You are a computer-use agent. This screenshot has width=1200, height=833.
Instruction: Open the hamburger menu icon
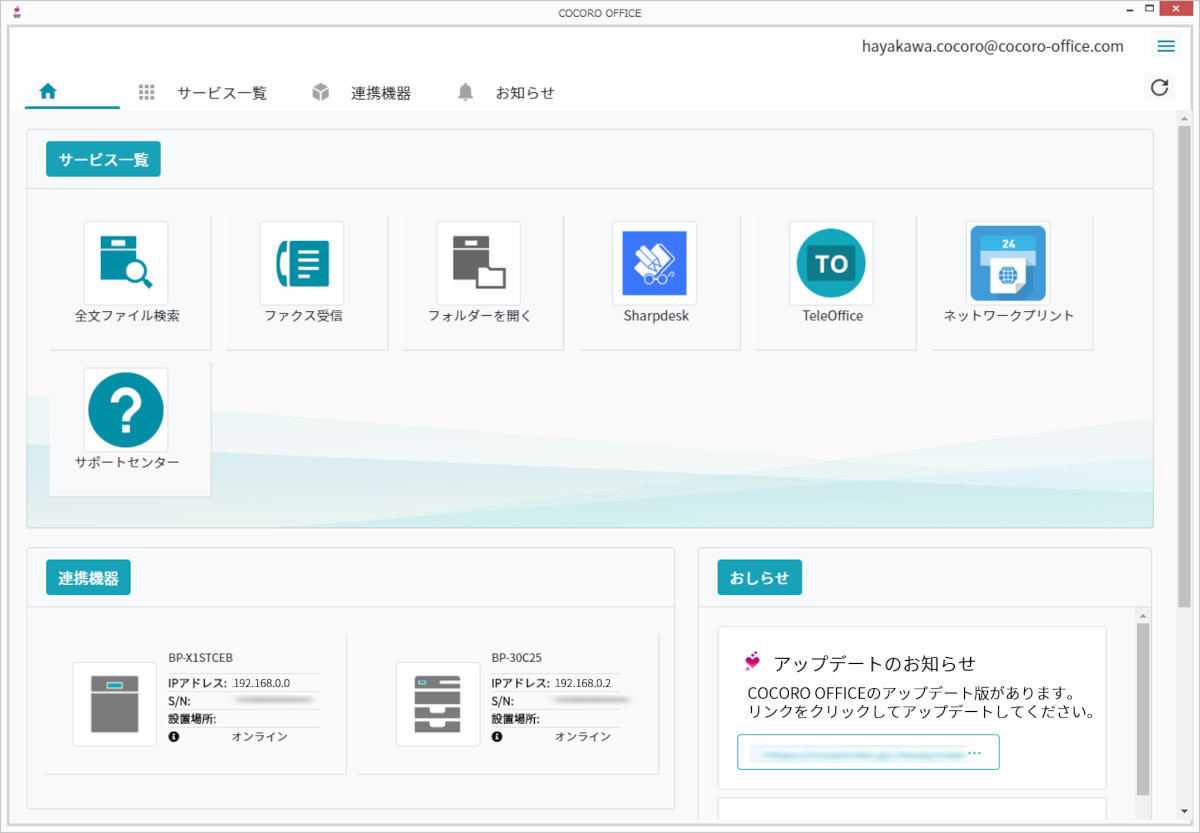click(1166, 46)
